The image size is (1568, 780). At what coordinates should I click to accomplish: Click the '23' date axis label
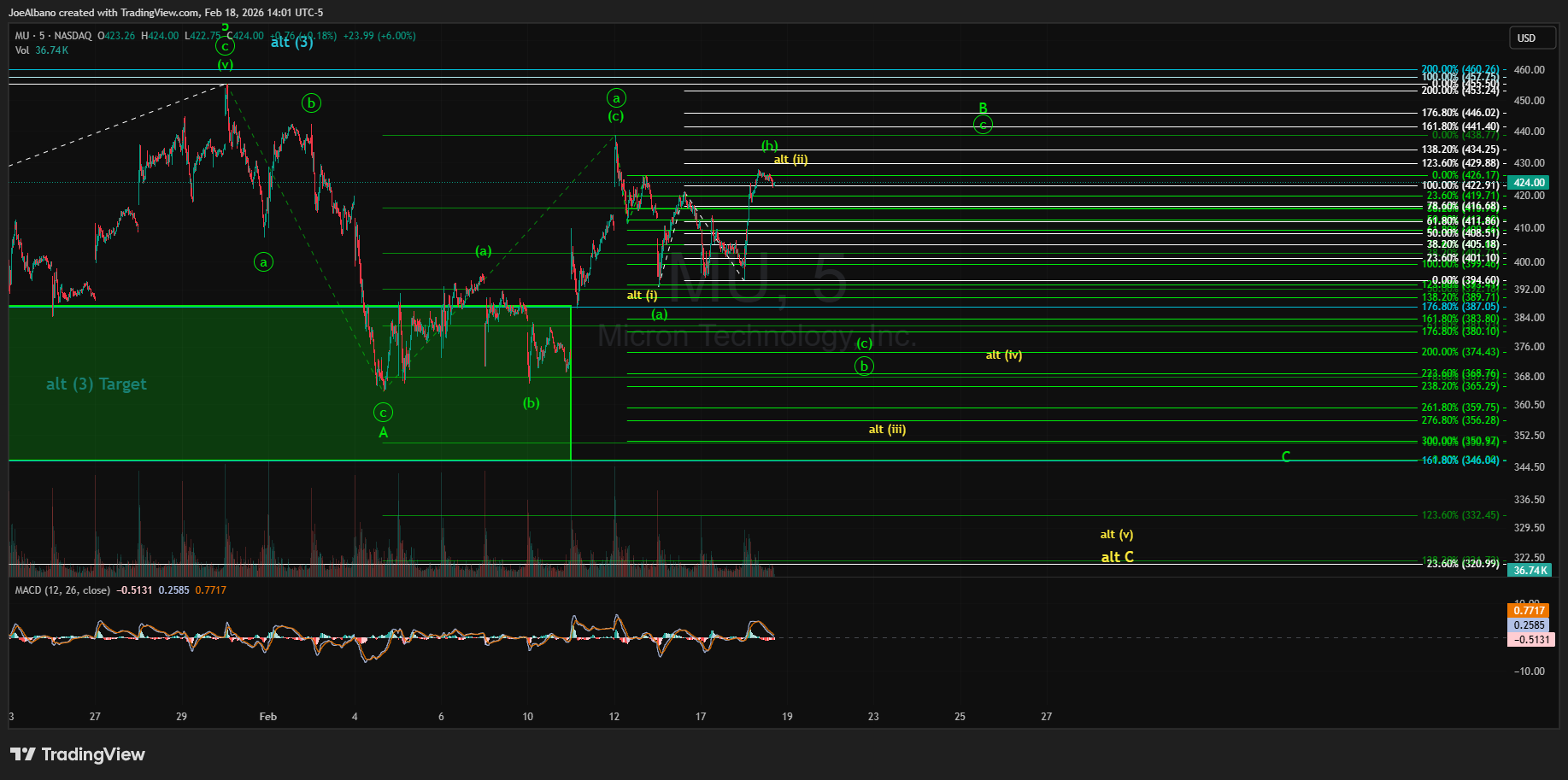click(x=873, y=717)
